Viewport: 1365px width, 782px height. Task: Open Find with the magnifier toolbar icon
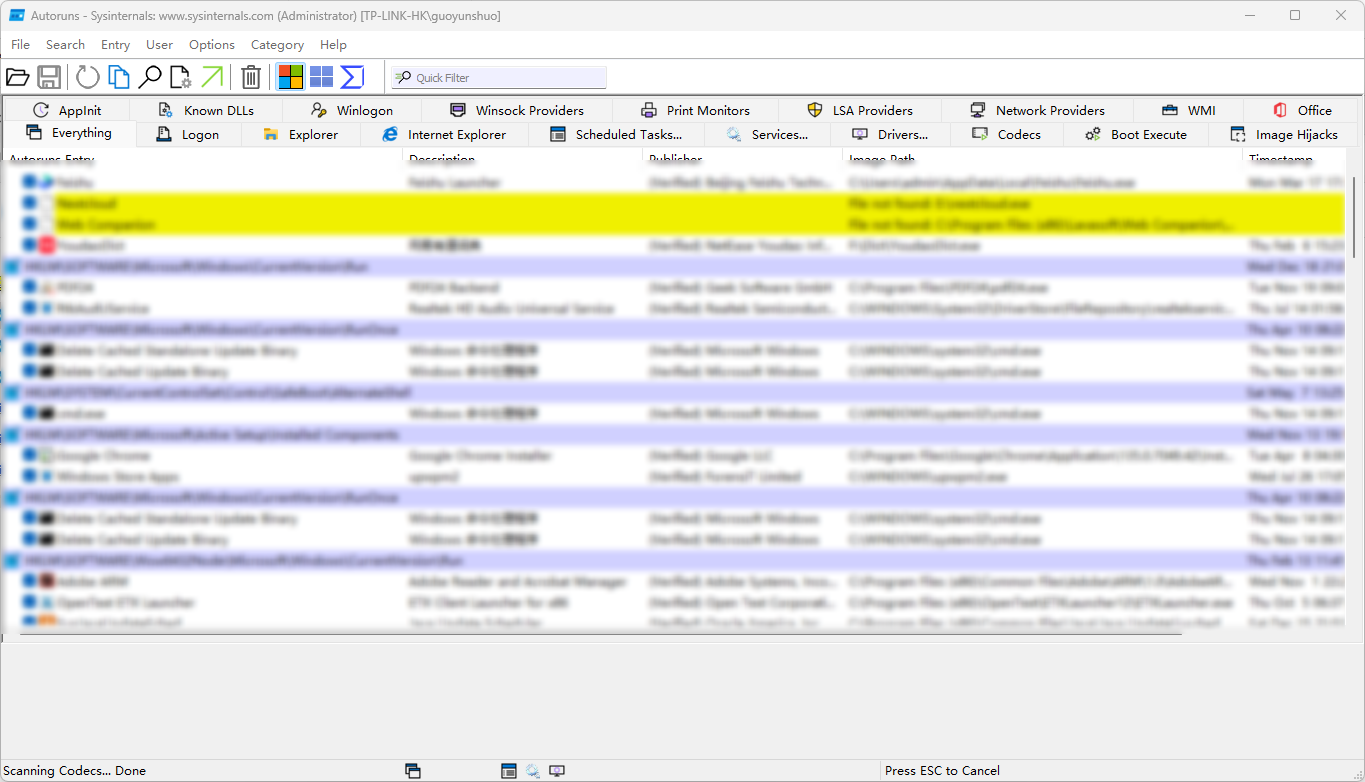[x=150, y=77]
